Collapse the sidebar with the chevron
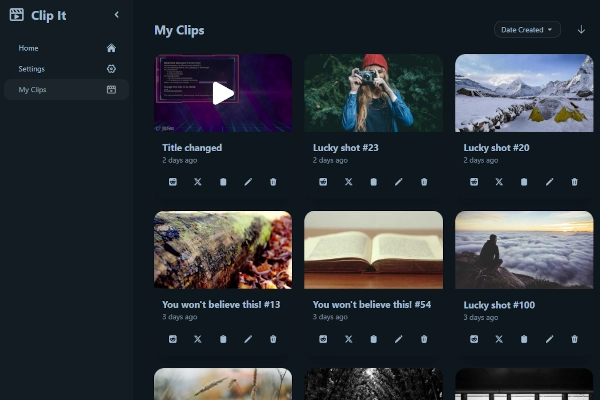Screen dimensions: 600x400 [117, 15]
